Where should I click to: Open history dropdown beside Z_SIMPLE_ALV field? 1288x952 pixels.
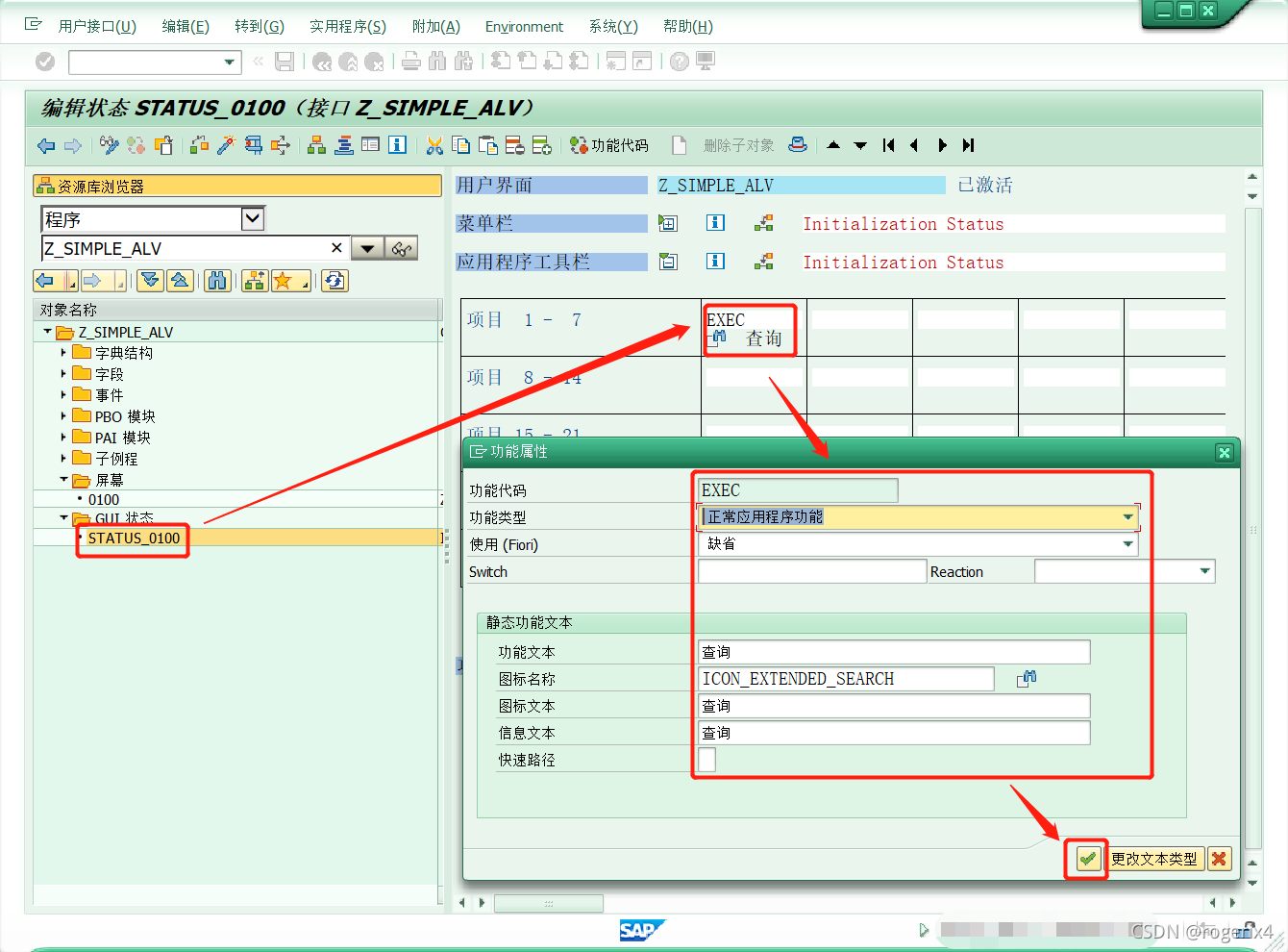click(367, 249)
